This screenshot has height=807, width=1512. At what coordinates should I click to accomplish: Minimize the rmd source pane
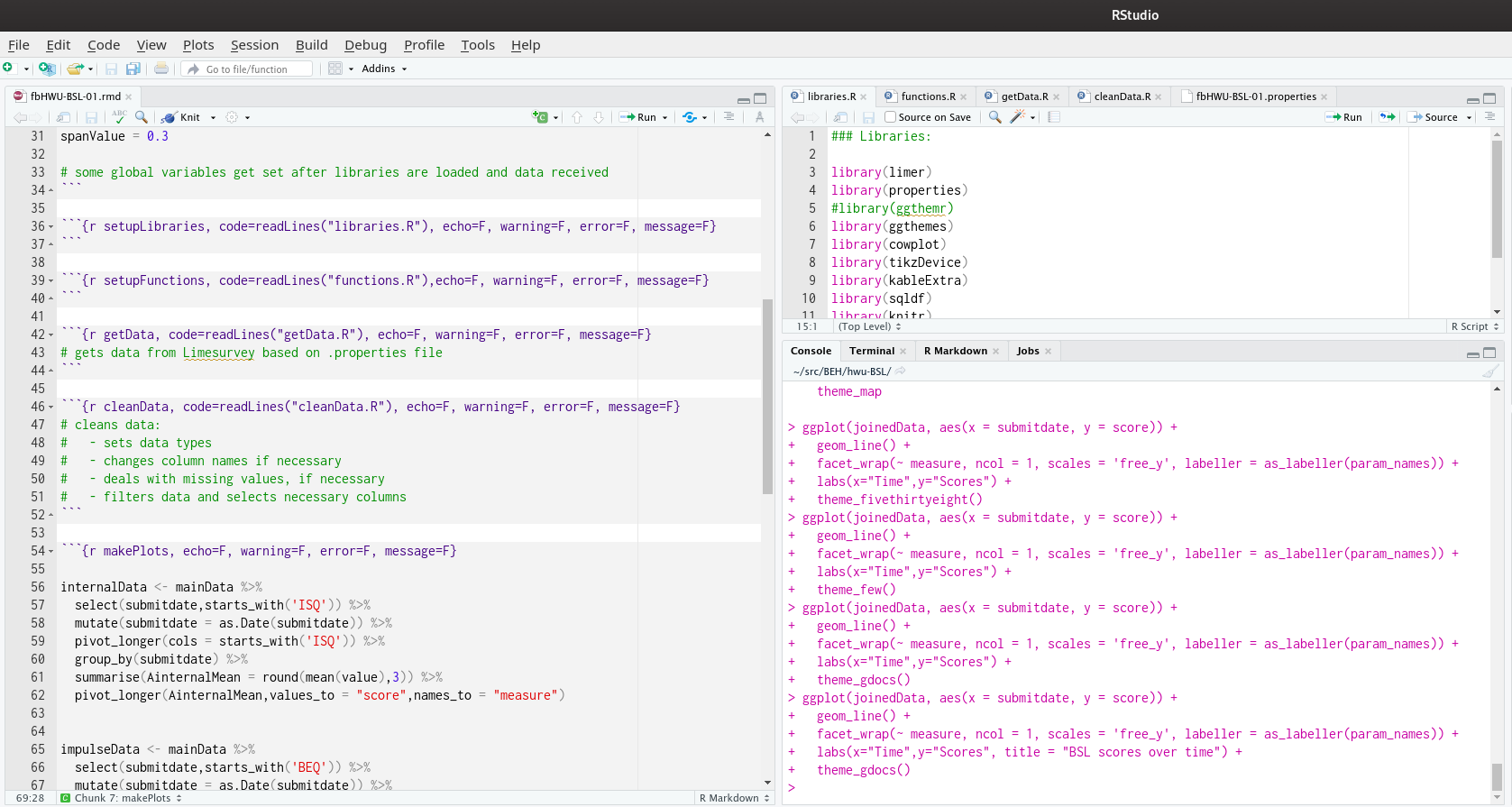pos(743,99)
